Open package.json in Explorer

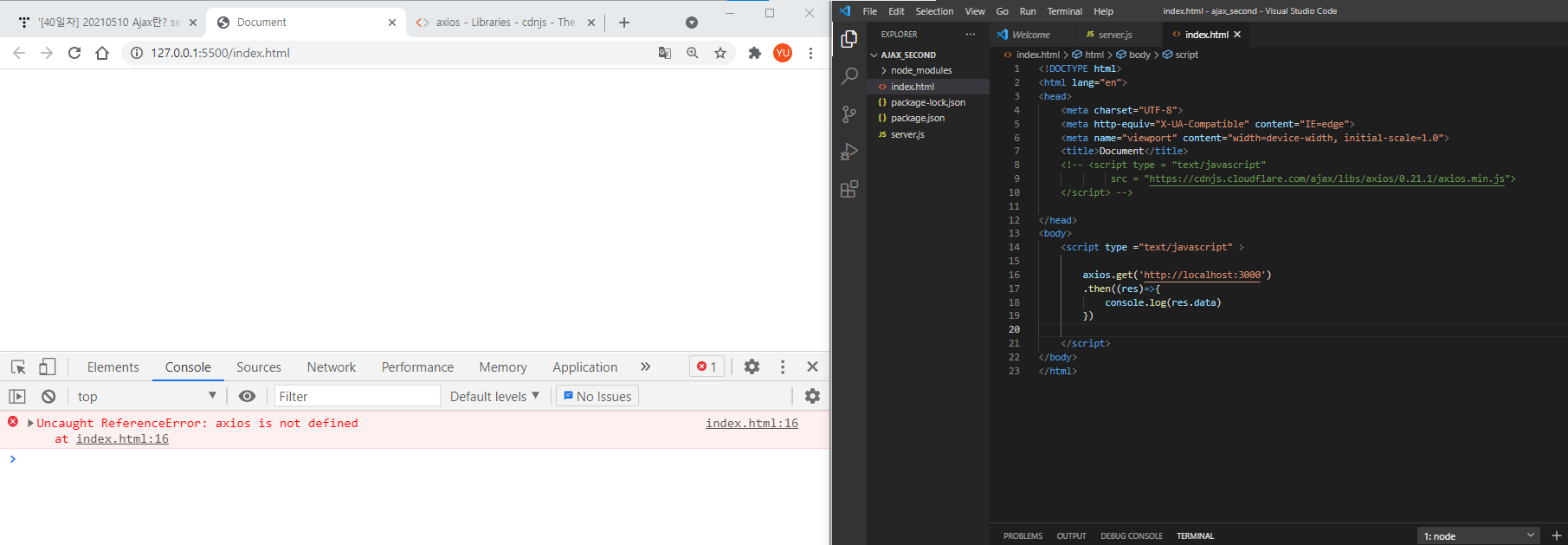pyautogui.click(x=918, y=118)
